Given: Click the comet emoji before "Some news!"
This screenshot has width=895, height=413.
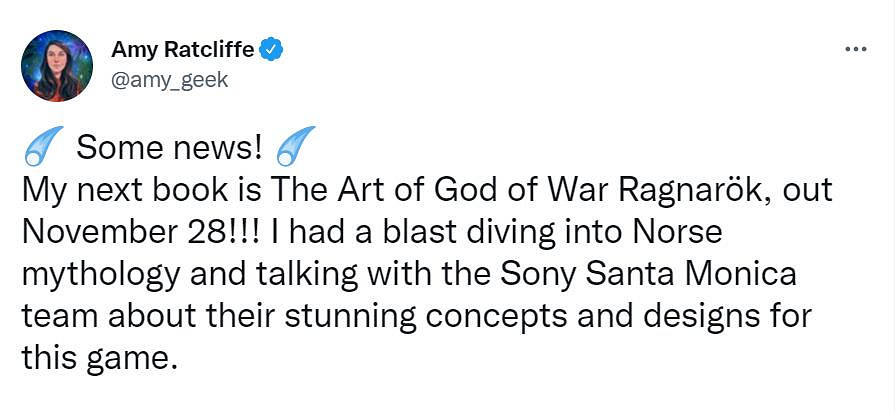Looking at the screenshot, I should click(x=44, y=147).
